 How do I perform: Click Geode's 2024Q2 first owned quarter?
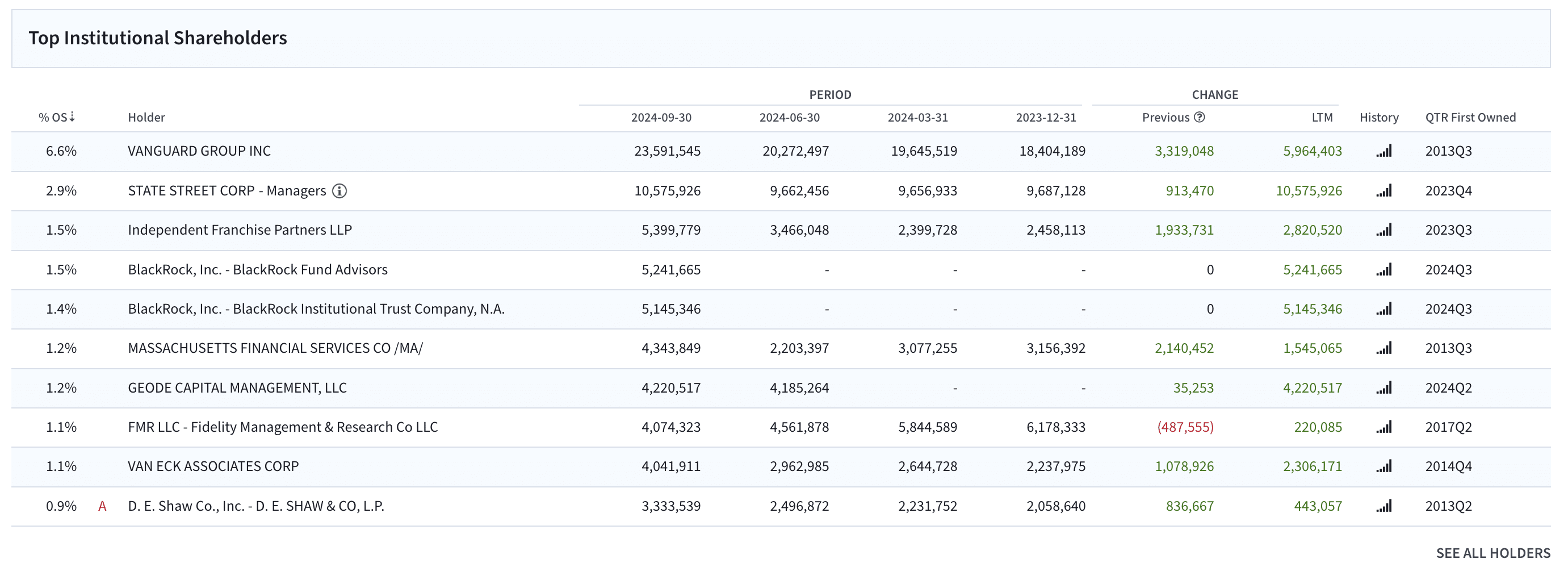pyautogui.click(x=1448, y=388)
